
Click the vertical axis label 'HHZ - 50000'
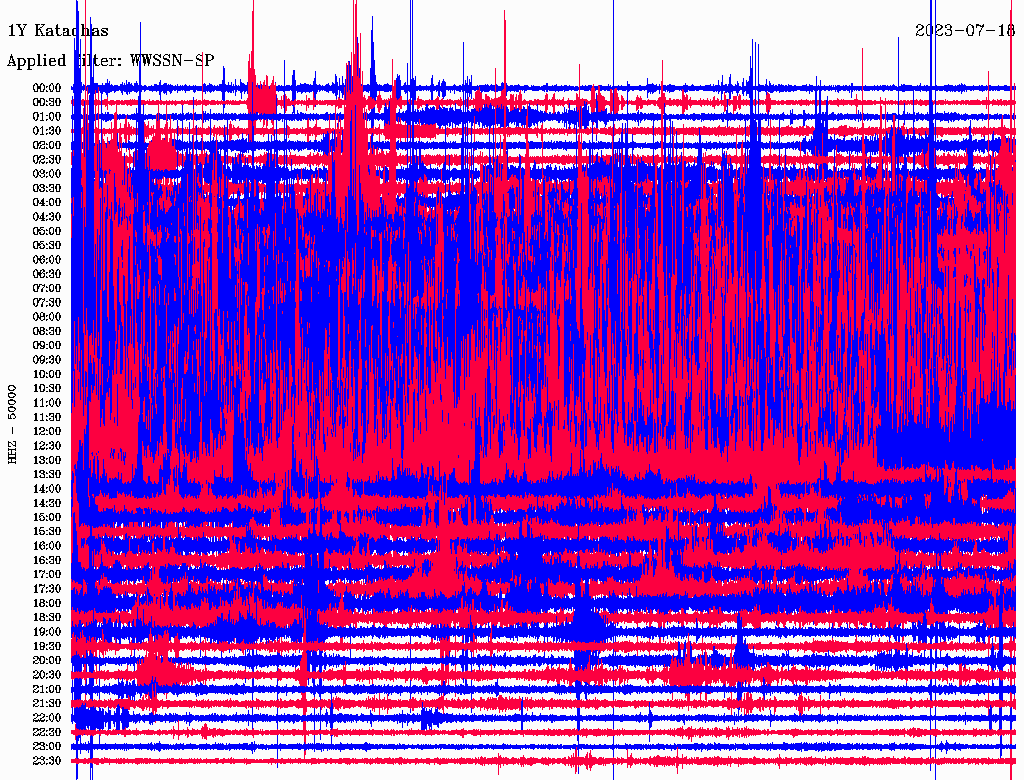(x=12, y=424)
